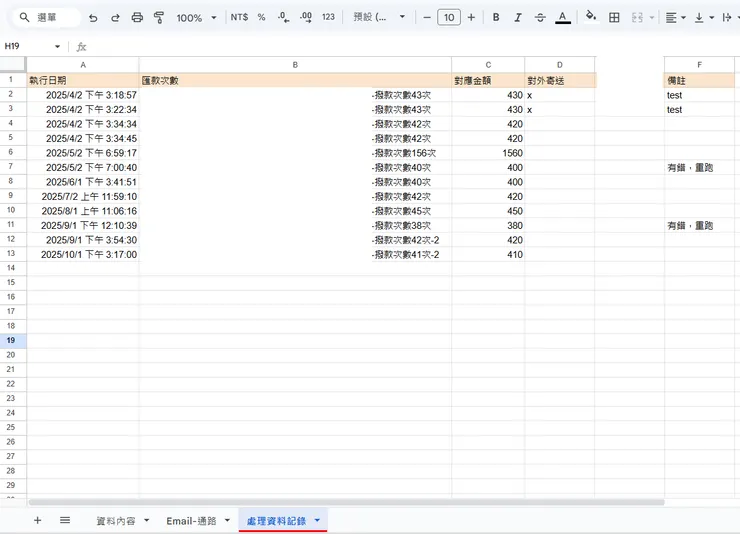Click the x cell in row 2 column D
The height and width of the screenshot is (534, 740).
pos(560,95)
